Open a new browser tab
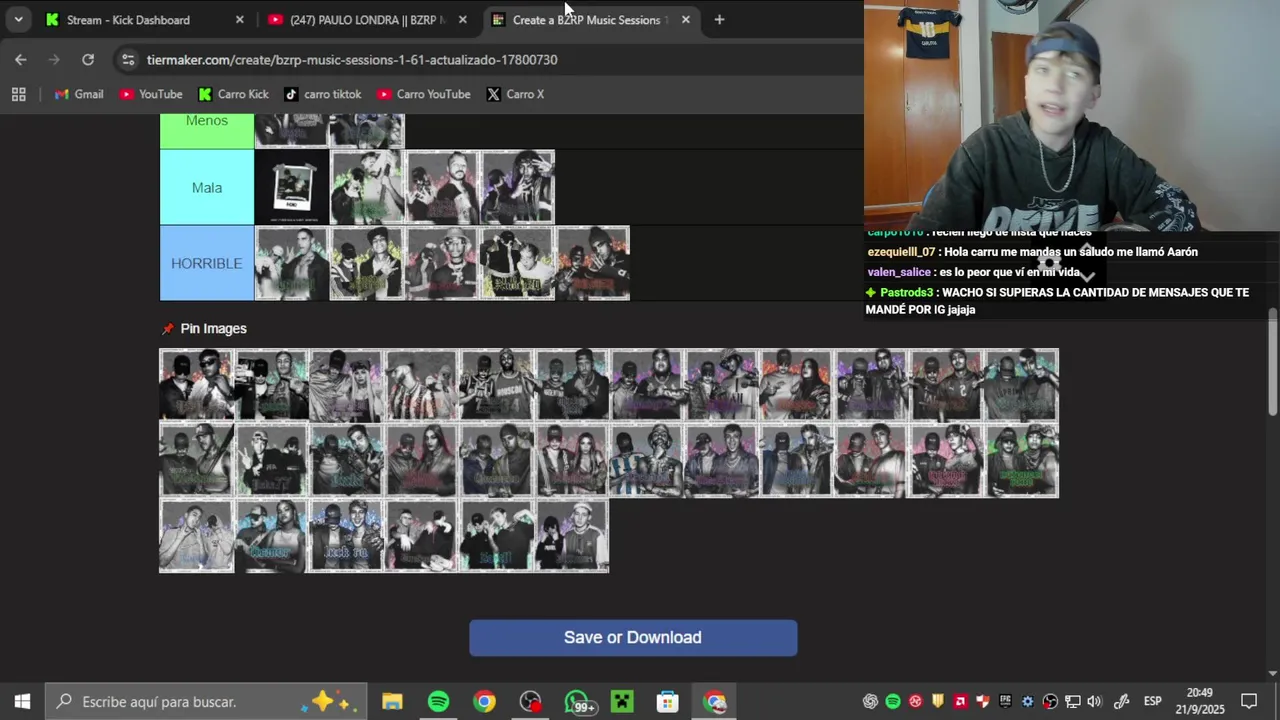Viewport: 1280px width, 720px height. pyautogui.click(x=719, y=20)
